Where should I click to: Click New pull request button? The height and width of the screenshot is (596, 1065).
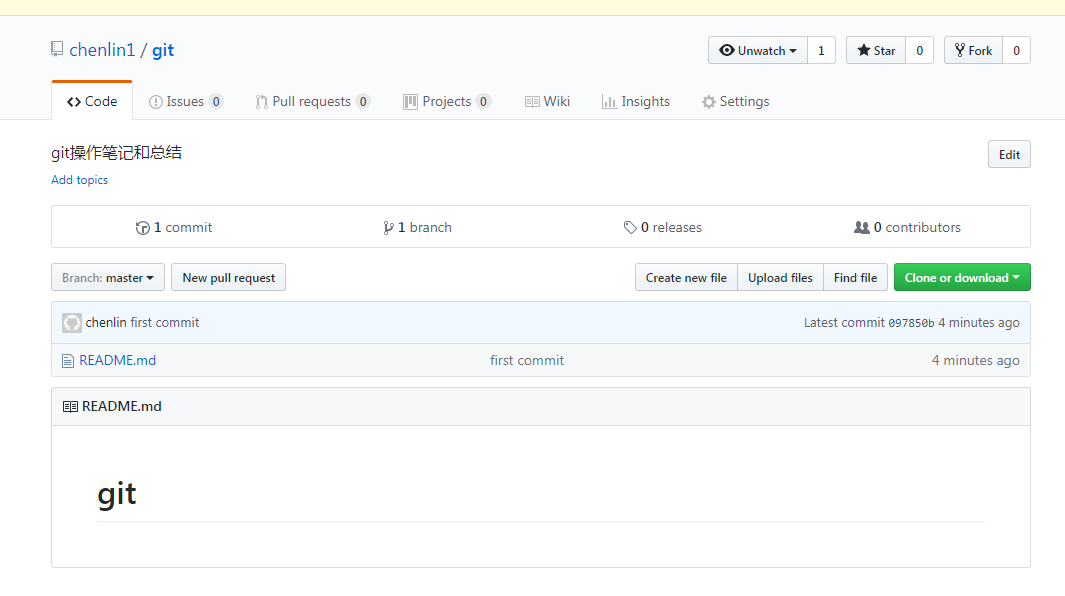pyautogui.click(x=228, y=277)
